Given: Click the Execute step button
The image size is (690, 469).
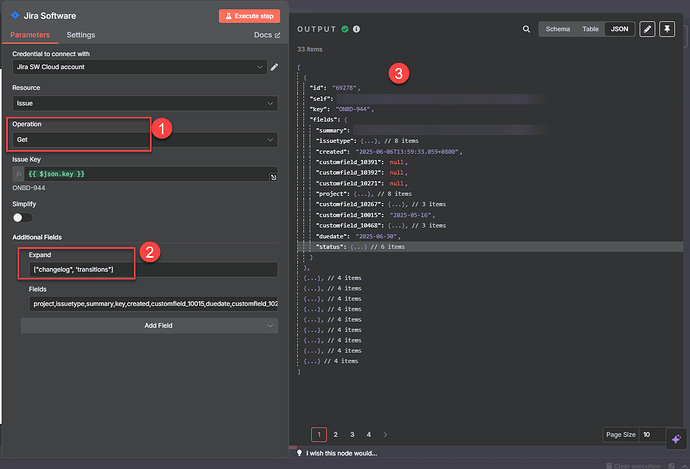Looking at the screenshot, I should pos(250,16).
